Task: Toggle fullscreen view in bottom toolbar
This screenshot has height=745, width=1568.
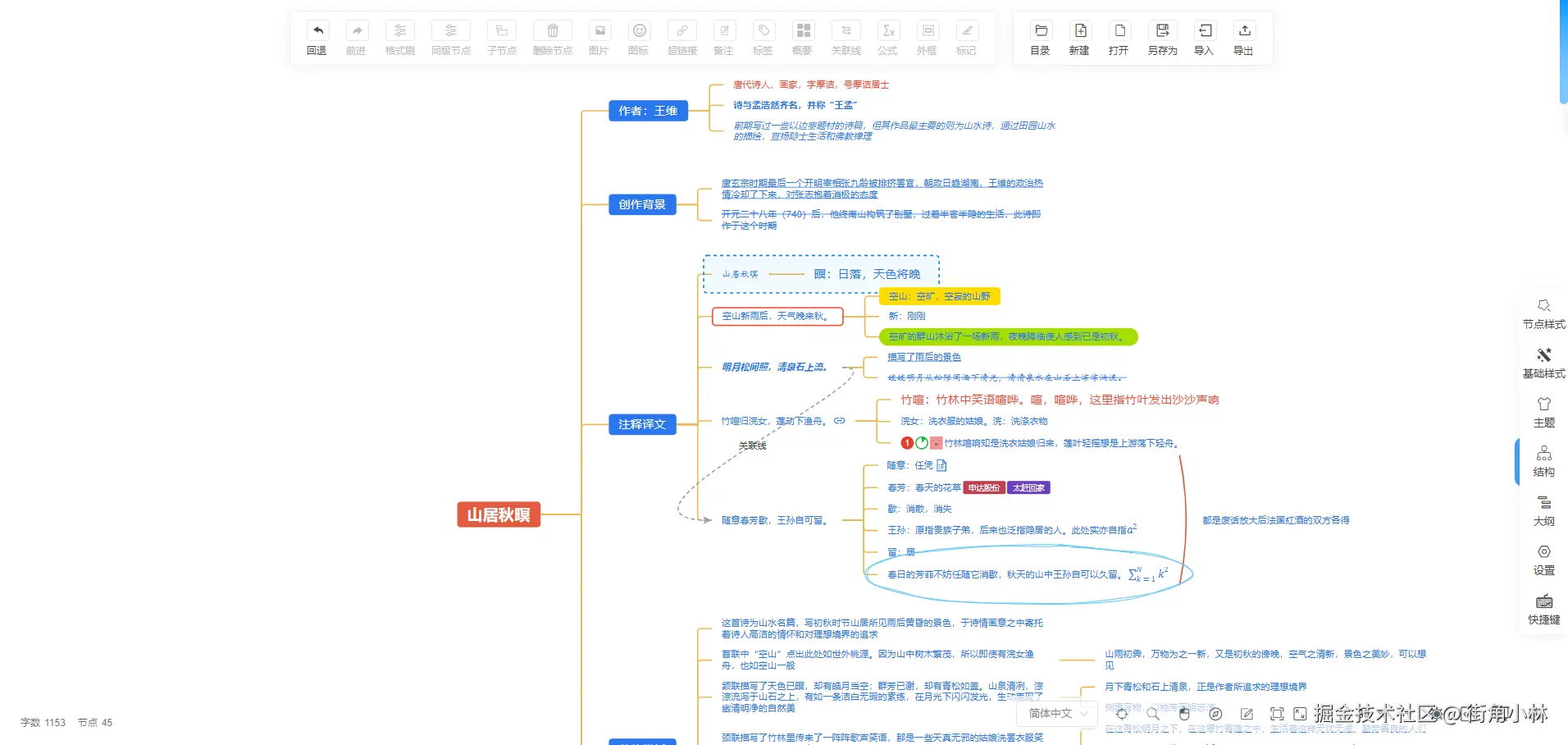Action: coord(1300,714)
